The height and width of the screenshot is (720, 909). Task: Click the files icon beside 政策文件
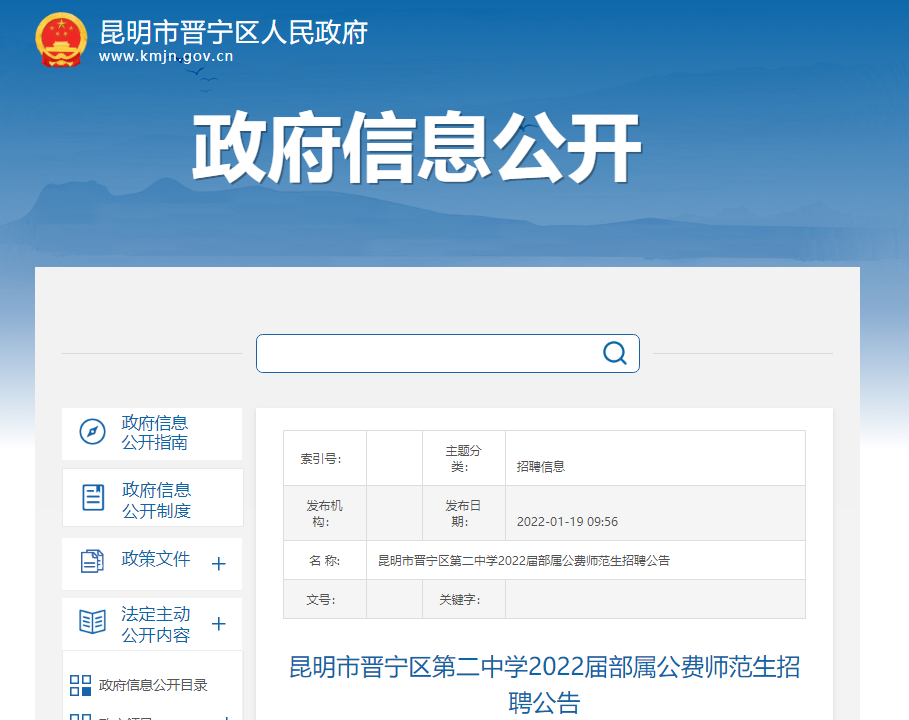pyautogui.click(x=92, y=561)
